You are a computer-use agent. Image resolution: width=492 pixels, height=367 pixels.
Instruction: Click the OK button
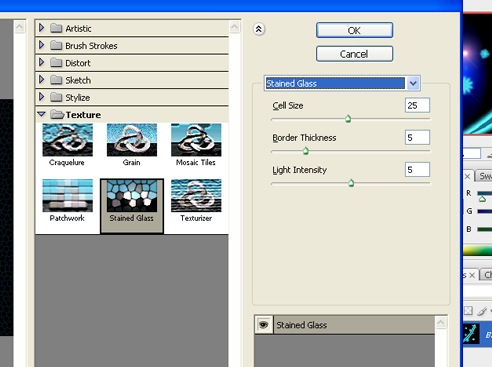[x=354, y=30]
